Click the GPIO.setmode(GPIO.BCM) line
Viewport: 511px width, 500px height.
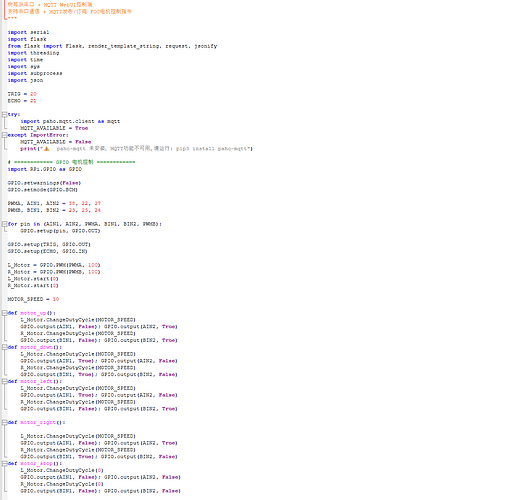pyautogui.click(x=43, y=190)
